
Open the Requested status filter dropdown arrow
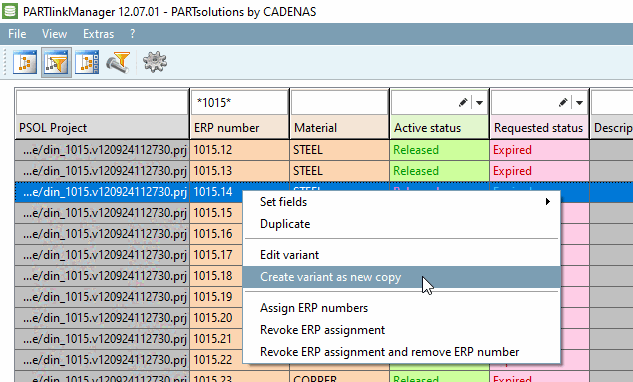pyautogui.click(x=579, y=103)
